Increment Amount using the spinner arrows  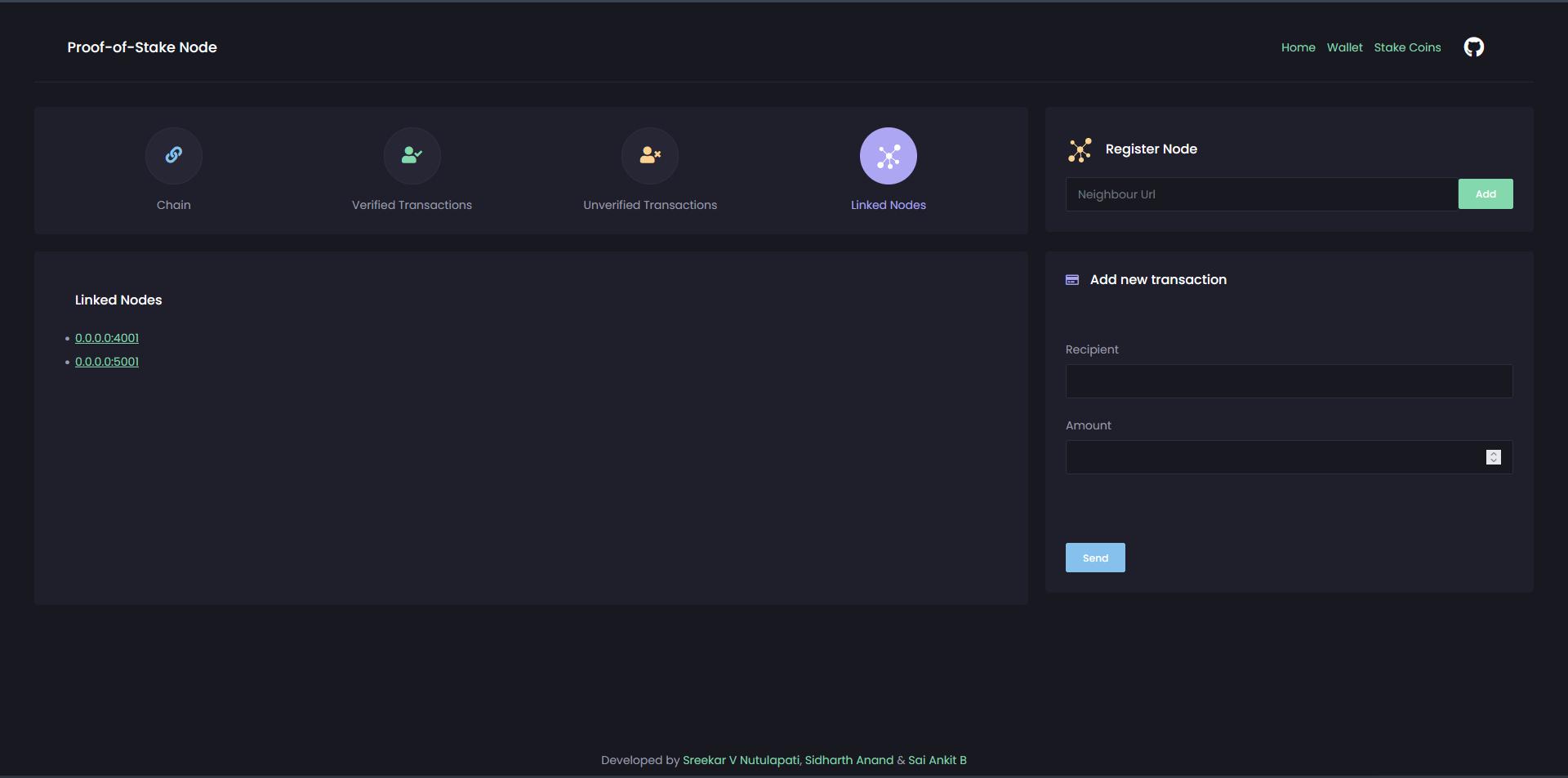click(x=1493, y=453)
